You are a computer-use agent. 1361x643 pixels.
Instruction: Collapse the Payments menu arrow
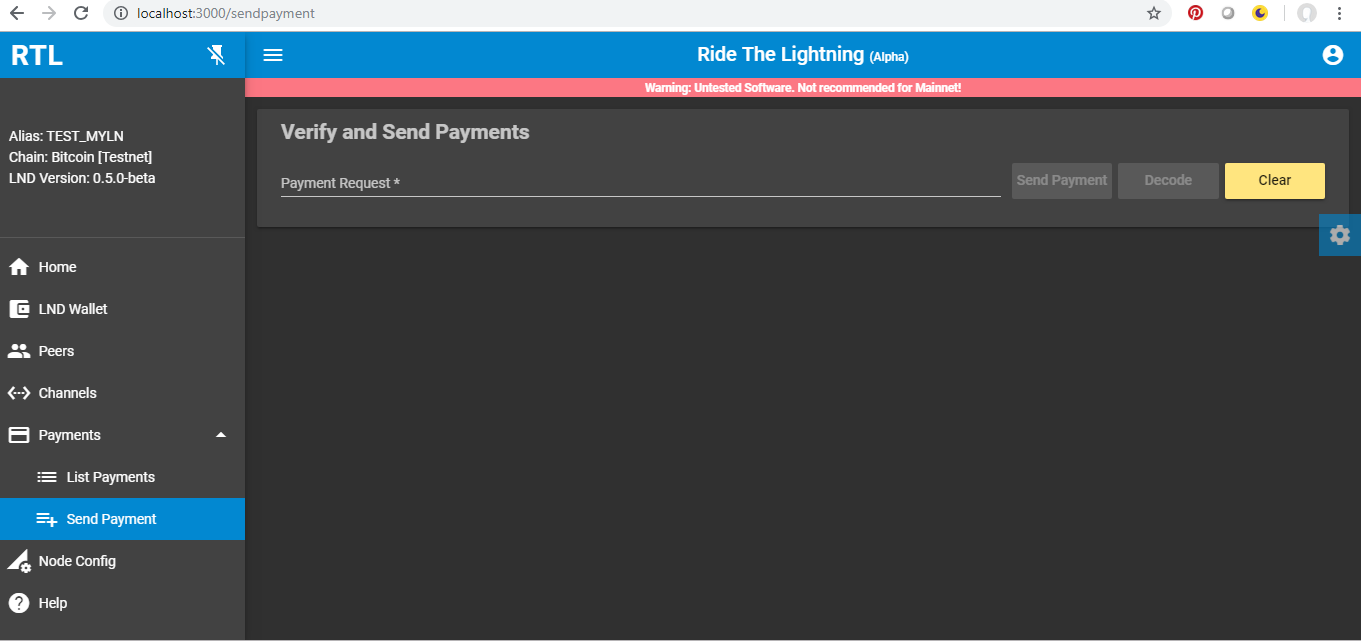[221, 435]
